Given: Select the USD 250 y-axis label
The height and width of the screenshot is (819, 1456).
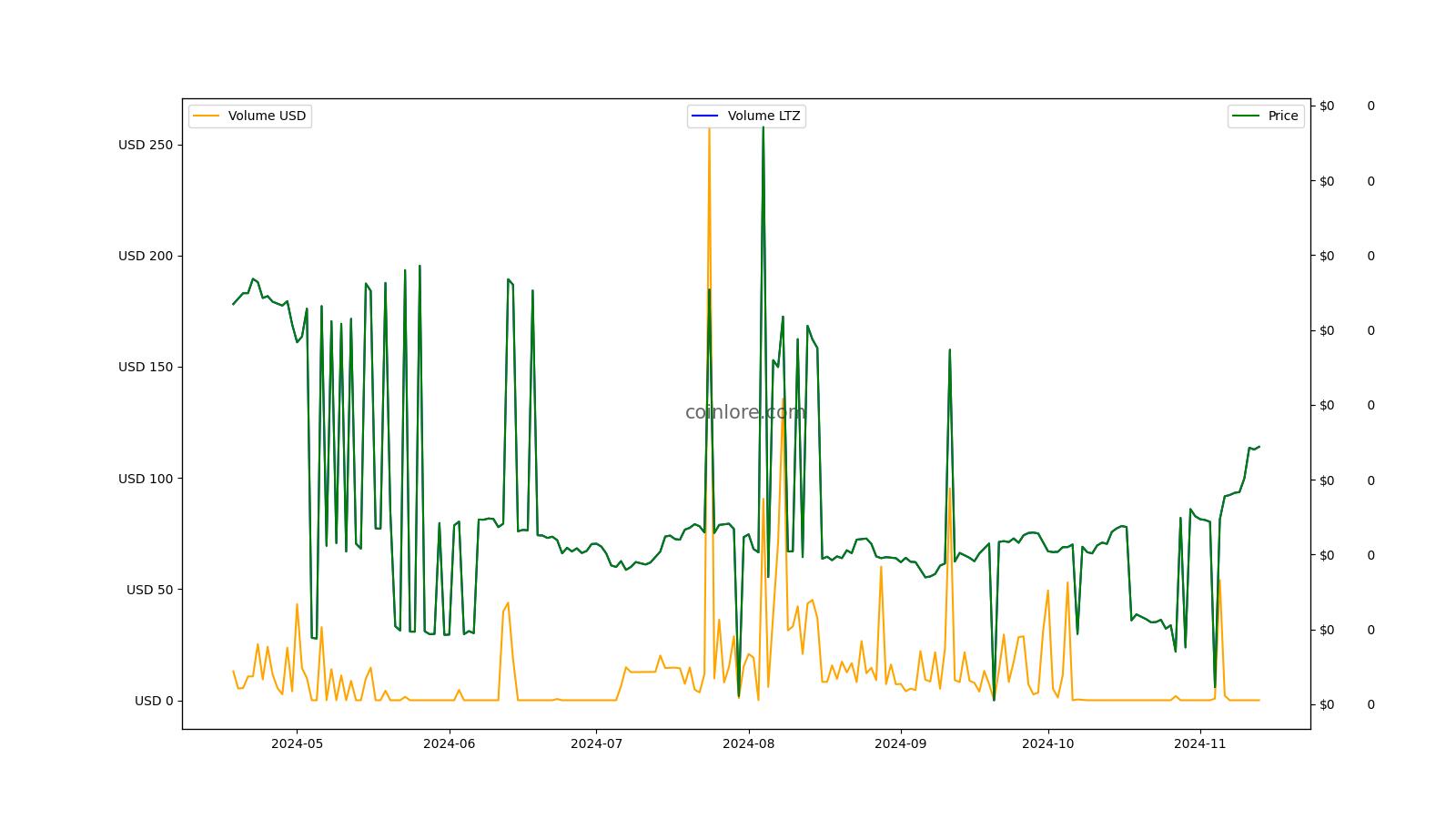Looking at the screenshot, I should pyautogui.click(x=146, y=145).
